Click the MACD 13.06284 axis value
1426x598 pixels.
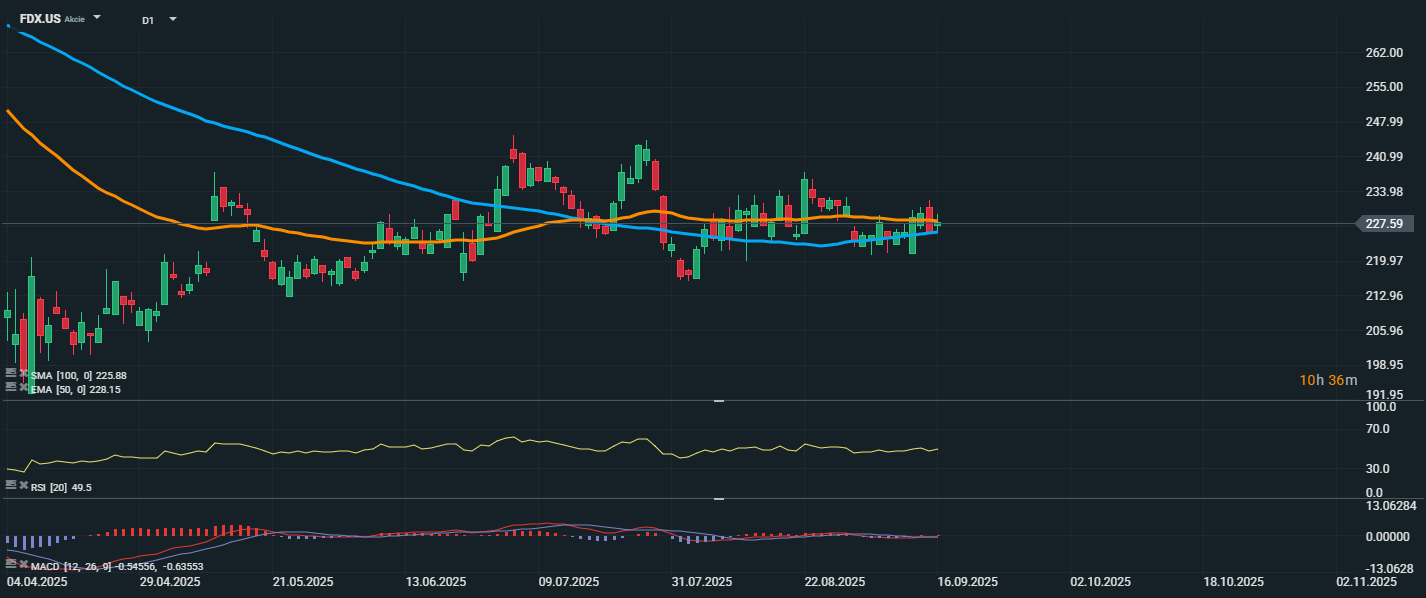(1390, 505)
